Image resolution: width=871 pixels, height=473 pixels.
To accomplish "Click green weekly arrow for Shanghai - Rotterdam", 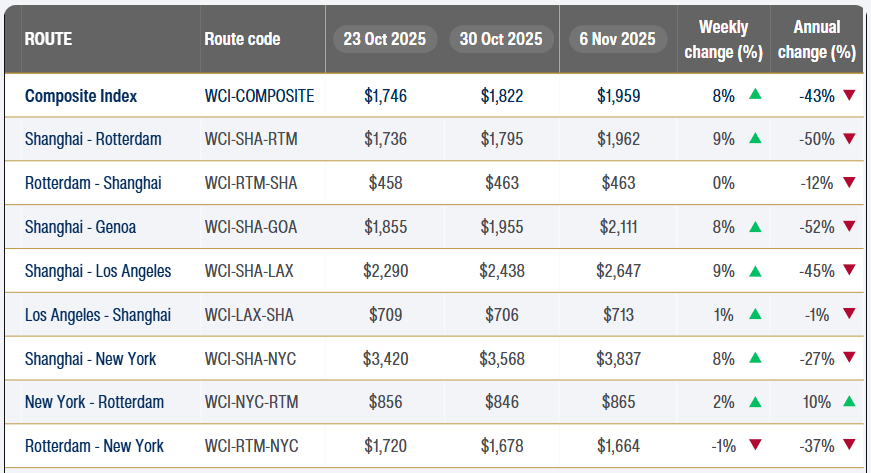I will tap(755, 139).
